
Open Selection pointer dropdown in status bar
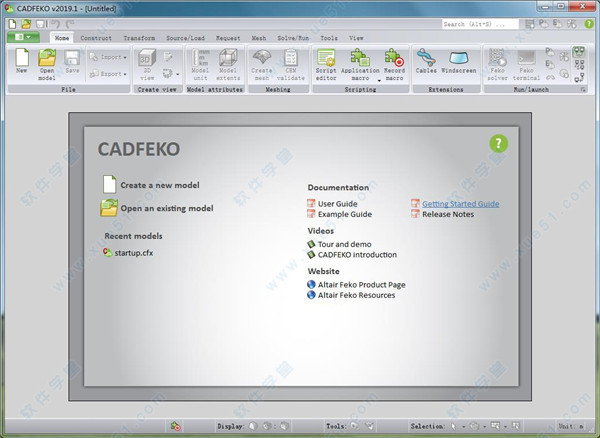point(463,426)
